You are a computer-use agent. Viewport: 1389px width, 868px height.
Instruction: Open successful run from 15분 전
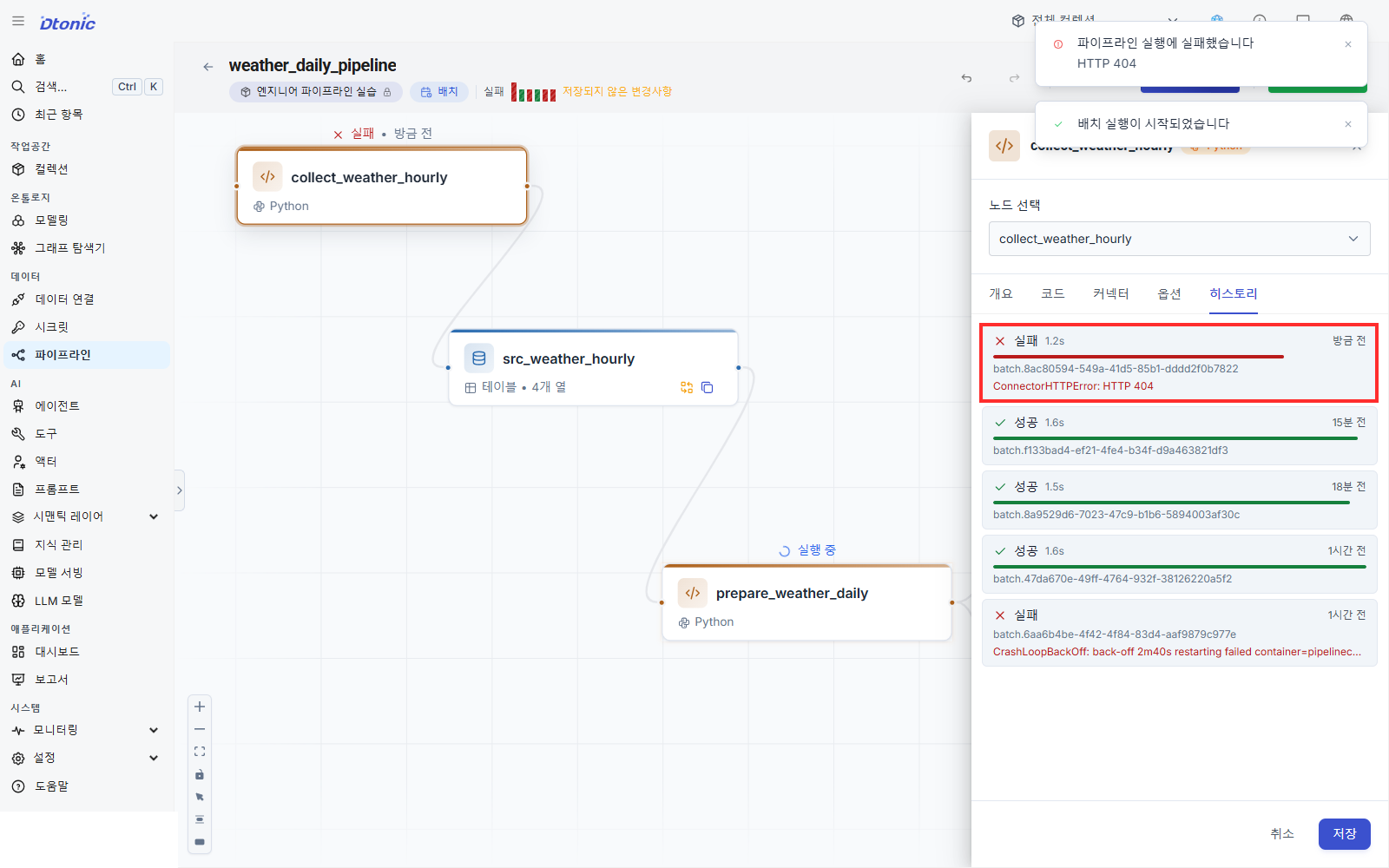[1179, 436]
